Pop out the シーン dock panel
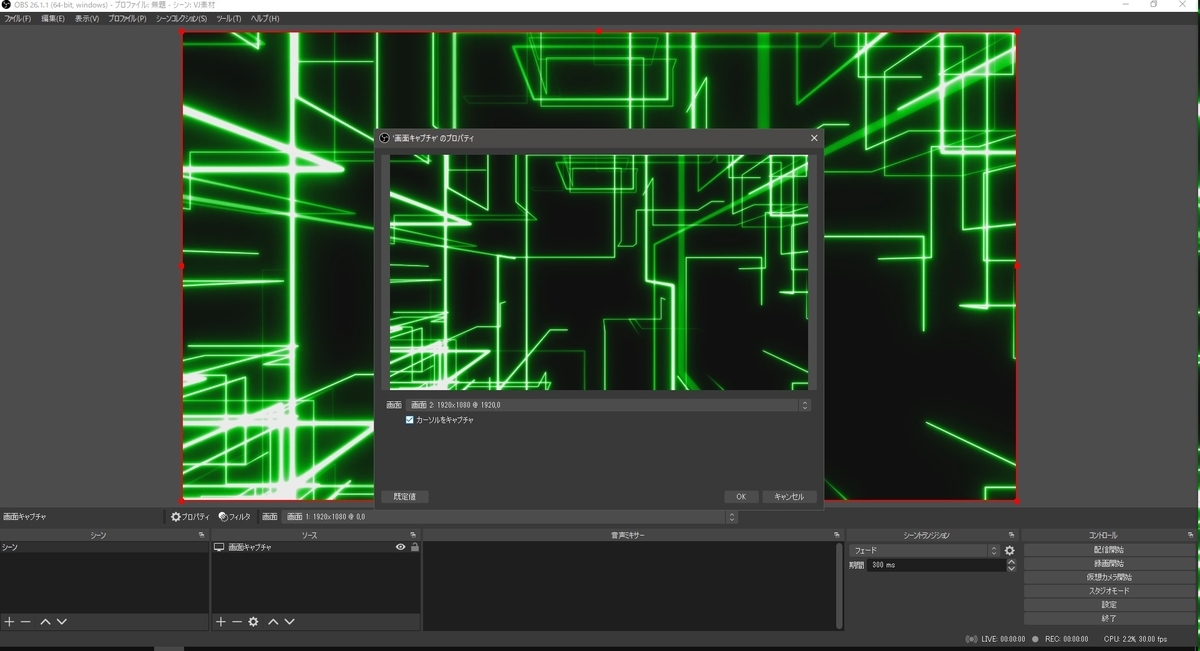1200x651 pixels. 202,535
